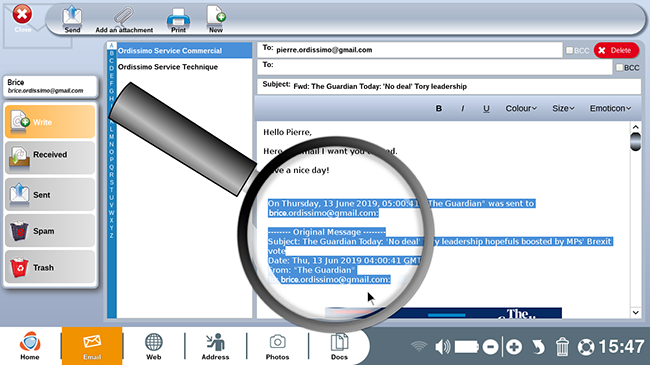
Task: Expand the Colour dropdown
Action: click(x=521, y=109)
